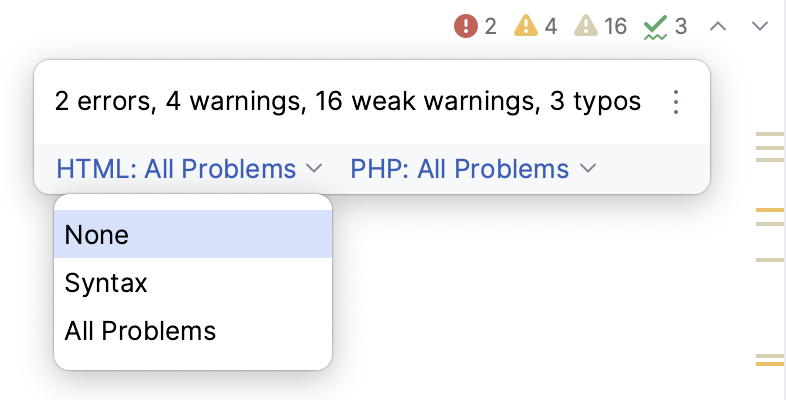The width and height of the screenshot is (786, 400).
Task: Click the green typo checkmark icon
Action: point(655,26)
